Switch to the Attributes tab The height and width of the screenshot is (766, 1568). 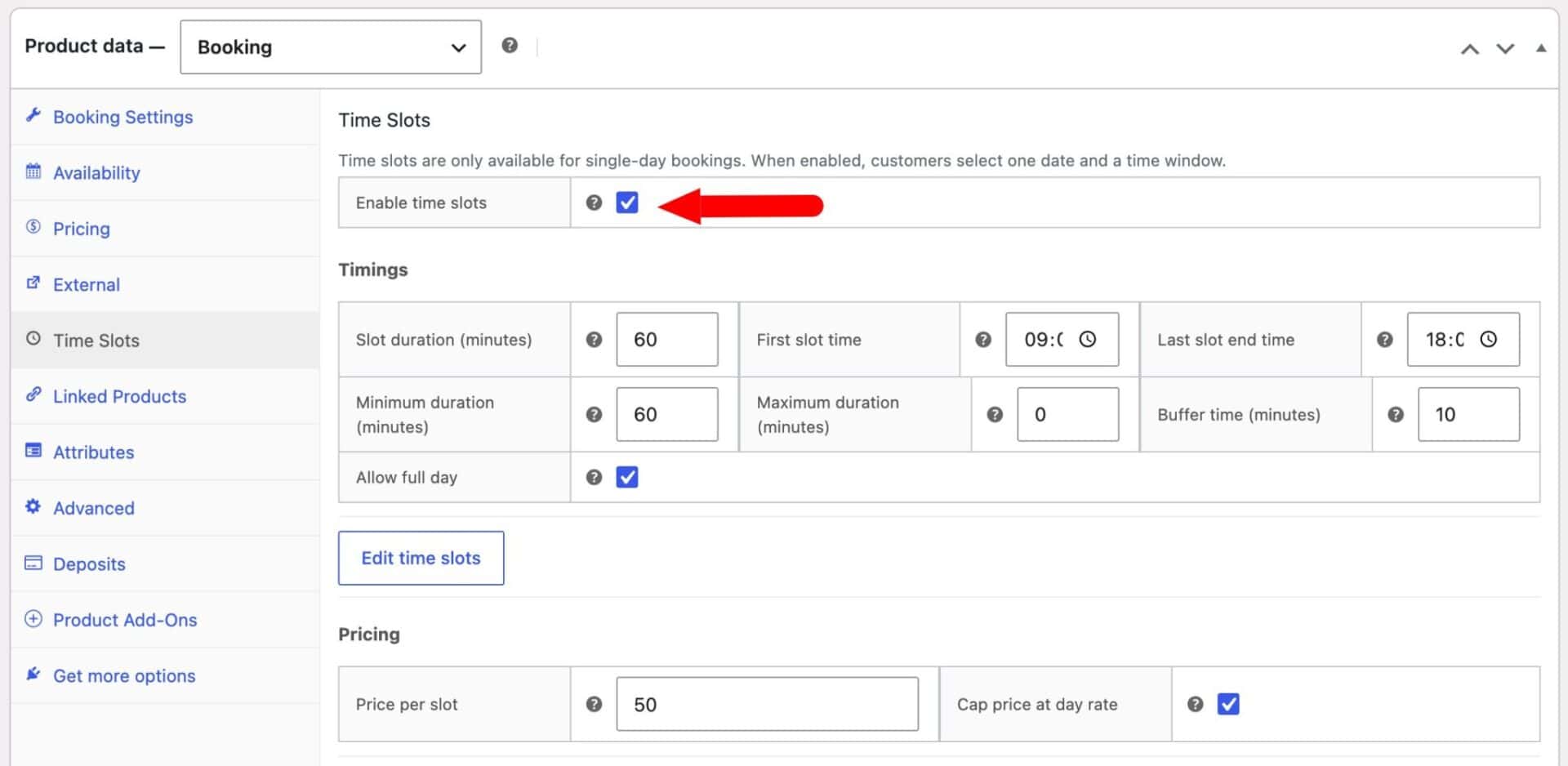(165, 452)
